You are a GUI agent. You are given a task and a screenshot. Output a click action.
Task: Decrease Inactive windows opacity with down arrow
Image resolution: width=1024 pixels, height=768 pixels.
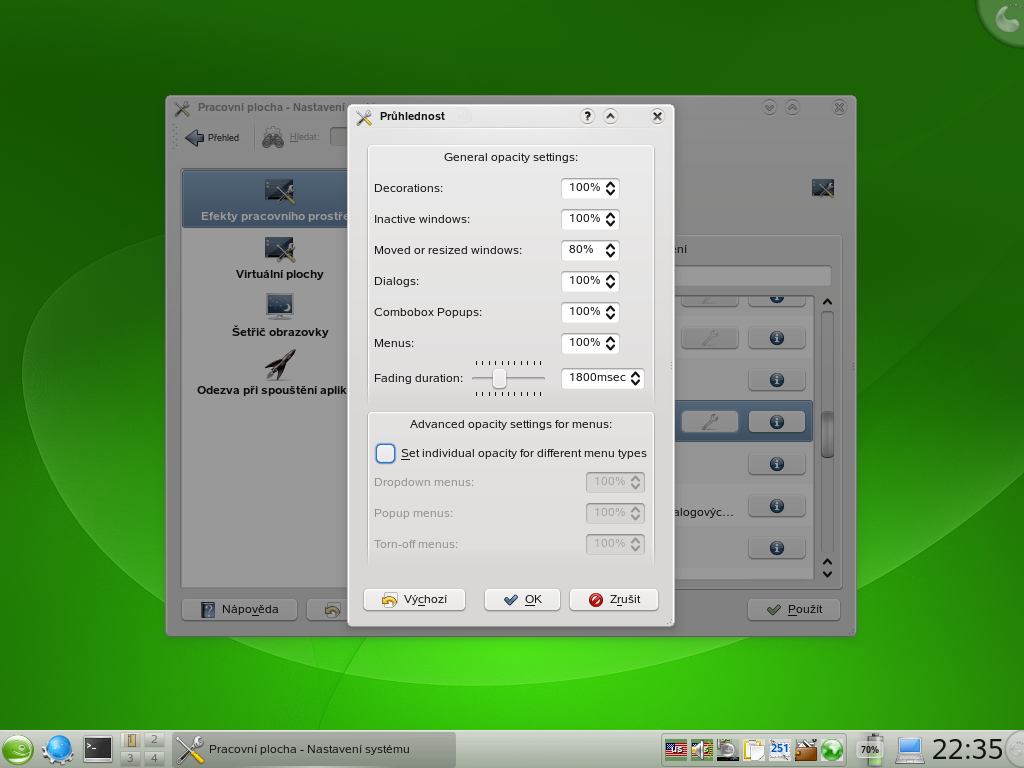click(610, 223)
